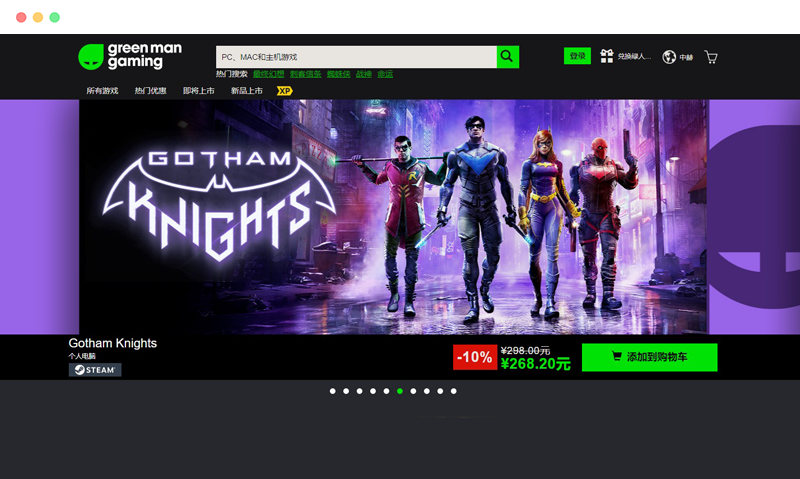Click the 蜘蛛侠 popular search link
This screenshot has height=479, width=800.
338,74
